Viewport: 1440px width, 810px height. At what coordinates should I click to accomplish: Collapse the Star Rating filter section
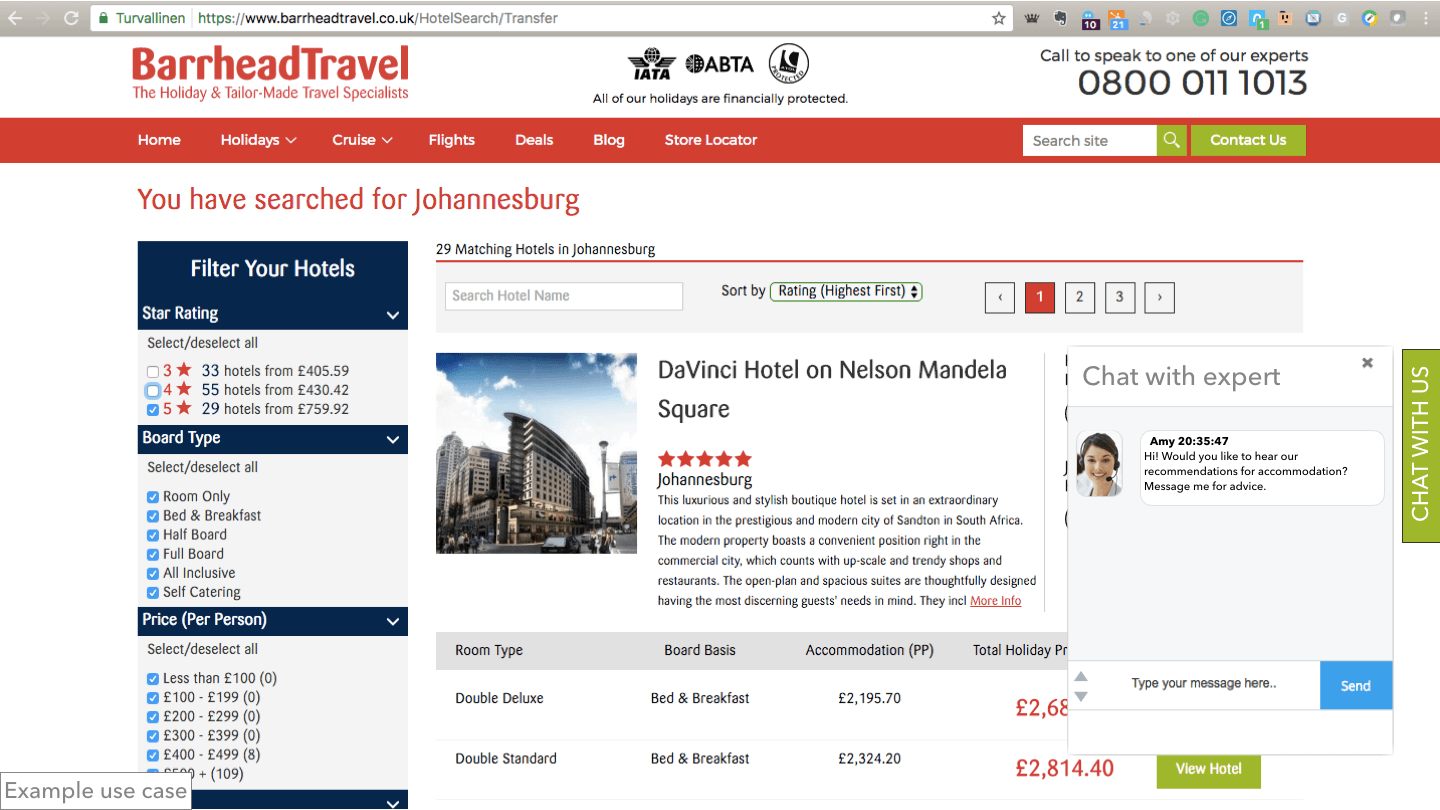tap(392, 315)
